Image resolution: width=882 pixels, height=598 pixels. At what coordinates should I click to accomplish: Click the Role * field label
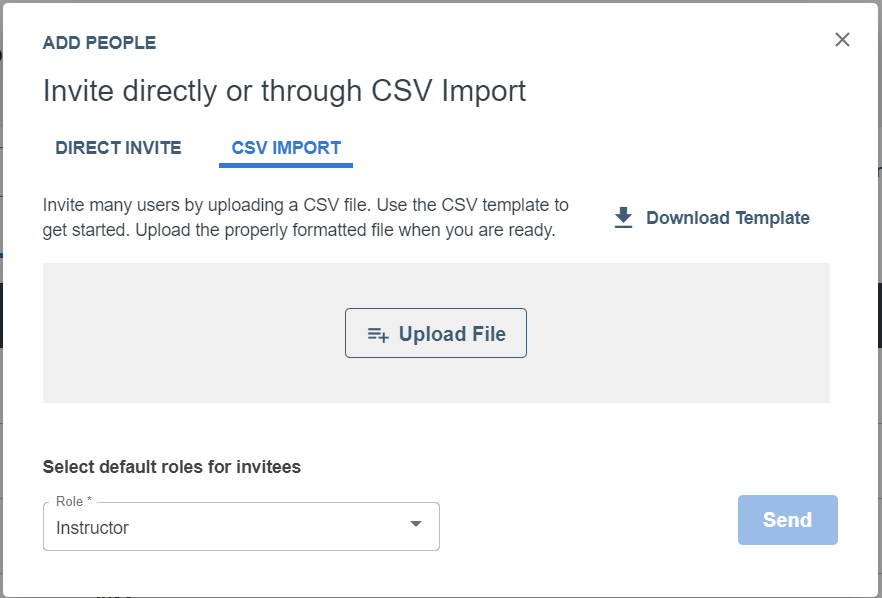(74, 501)
